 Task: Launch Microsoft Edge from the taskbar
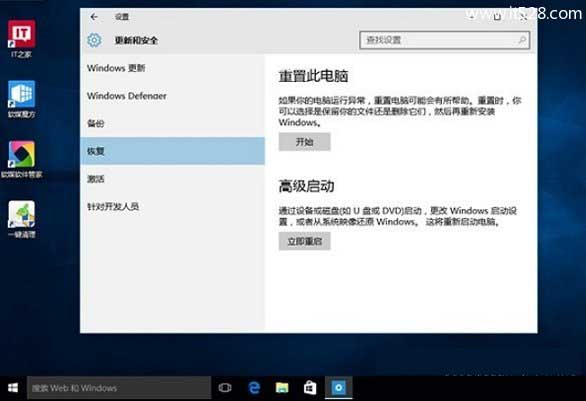pyautogui.click(x=254, y=388)
